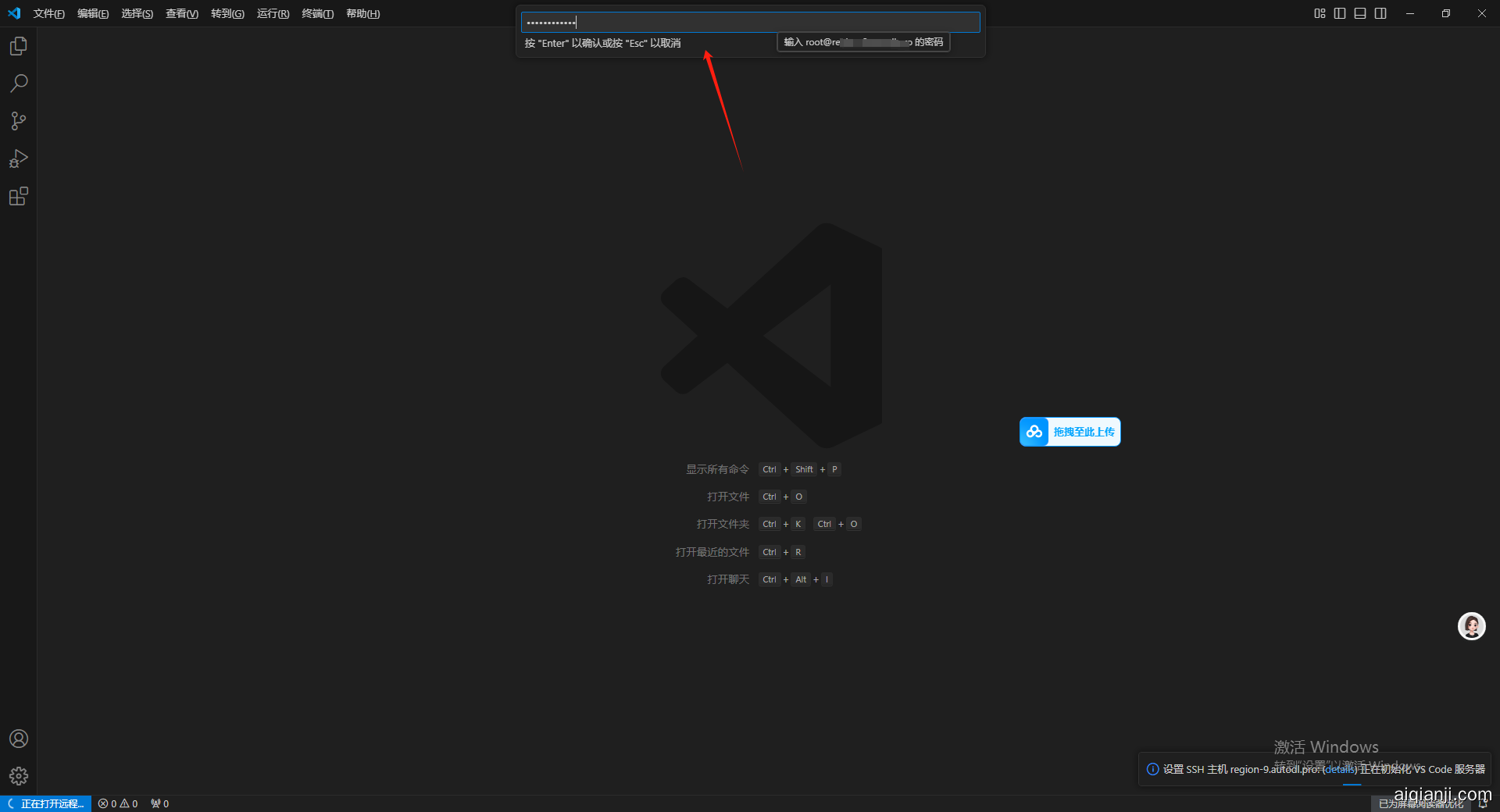Click the Customize Layout icon in title bar
The width and height of the screenshot is (1500, 812).
point(1320,13)
